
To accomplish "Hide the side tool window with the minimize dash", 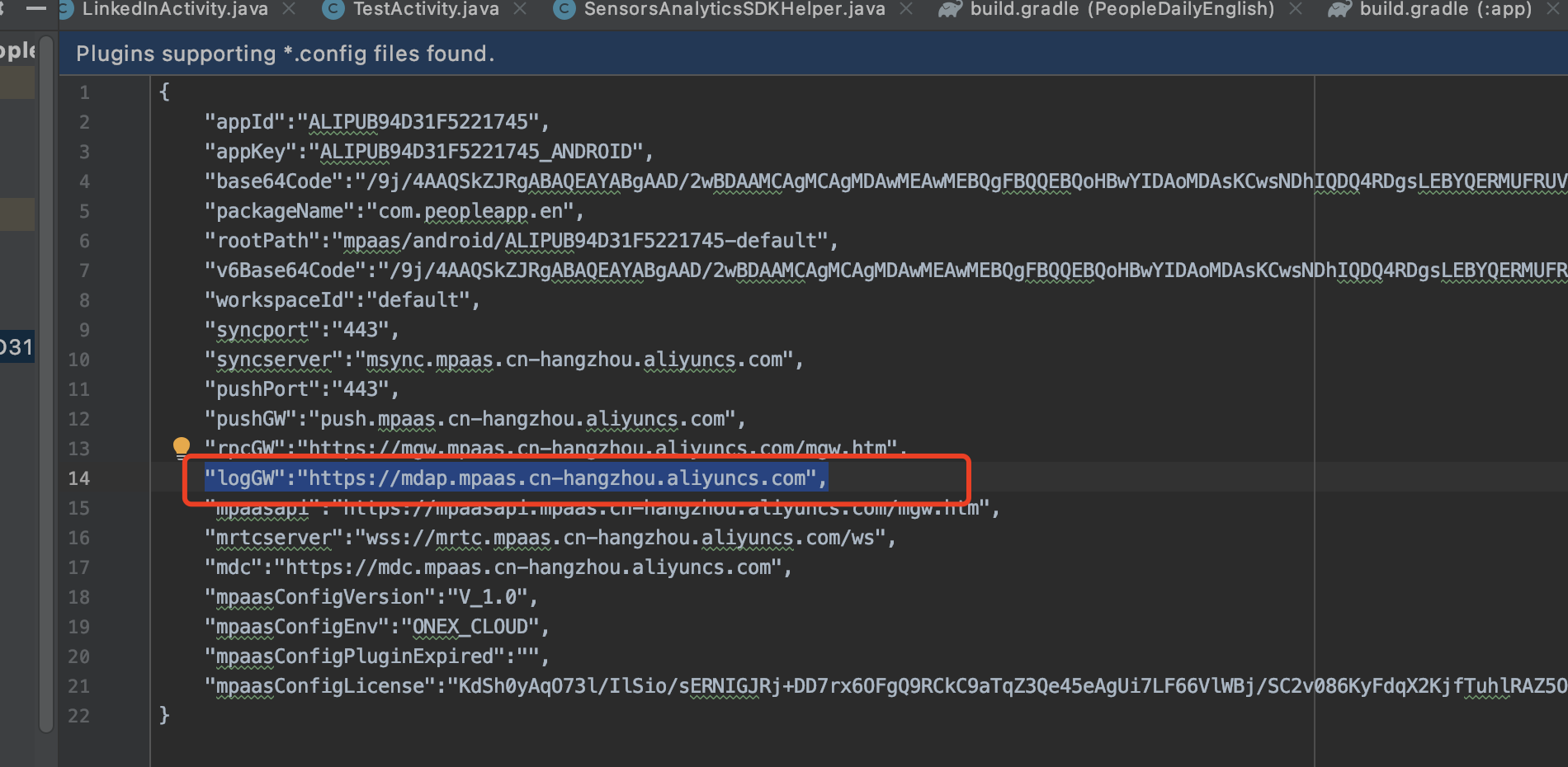I will pos(36,8).
